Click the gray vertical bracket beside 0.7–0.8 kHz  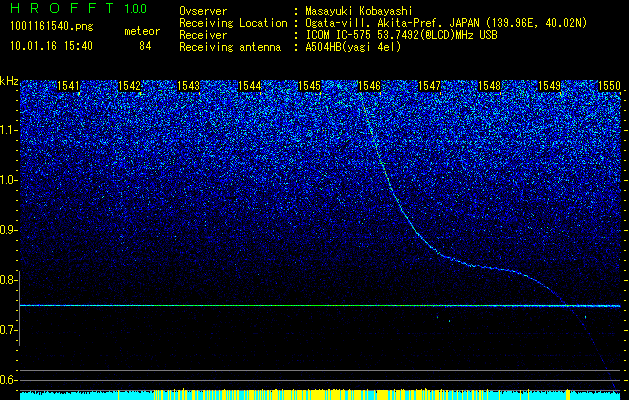(x=19, y=308)
